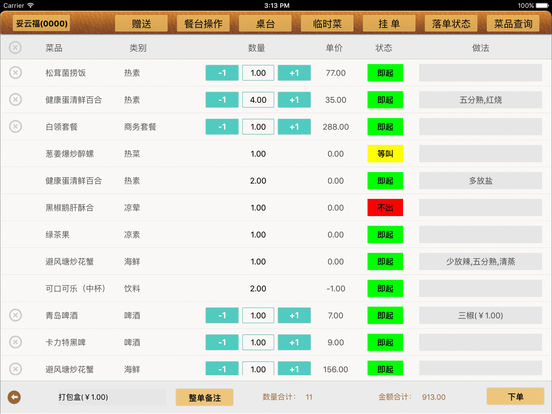This screenshot has height=414, width=552.
Task: Increase 健康蛋清鲜百合 quantity with +1
Action: pos(294,100)
